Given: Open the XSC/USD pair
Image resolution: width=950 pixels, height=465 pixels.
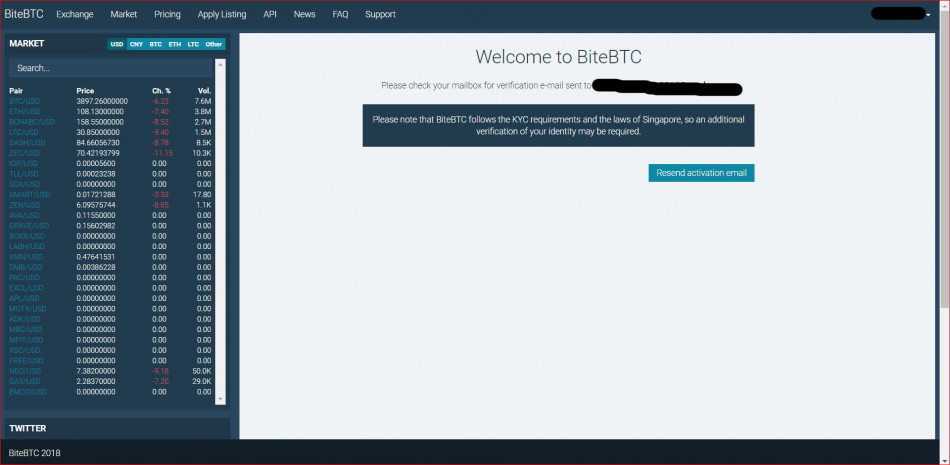Looking at the screenshot, I should coord(24,350).
